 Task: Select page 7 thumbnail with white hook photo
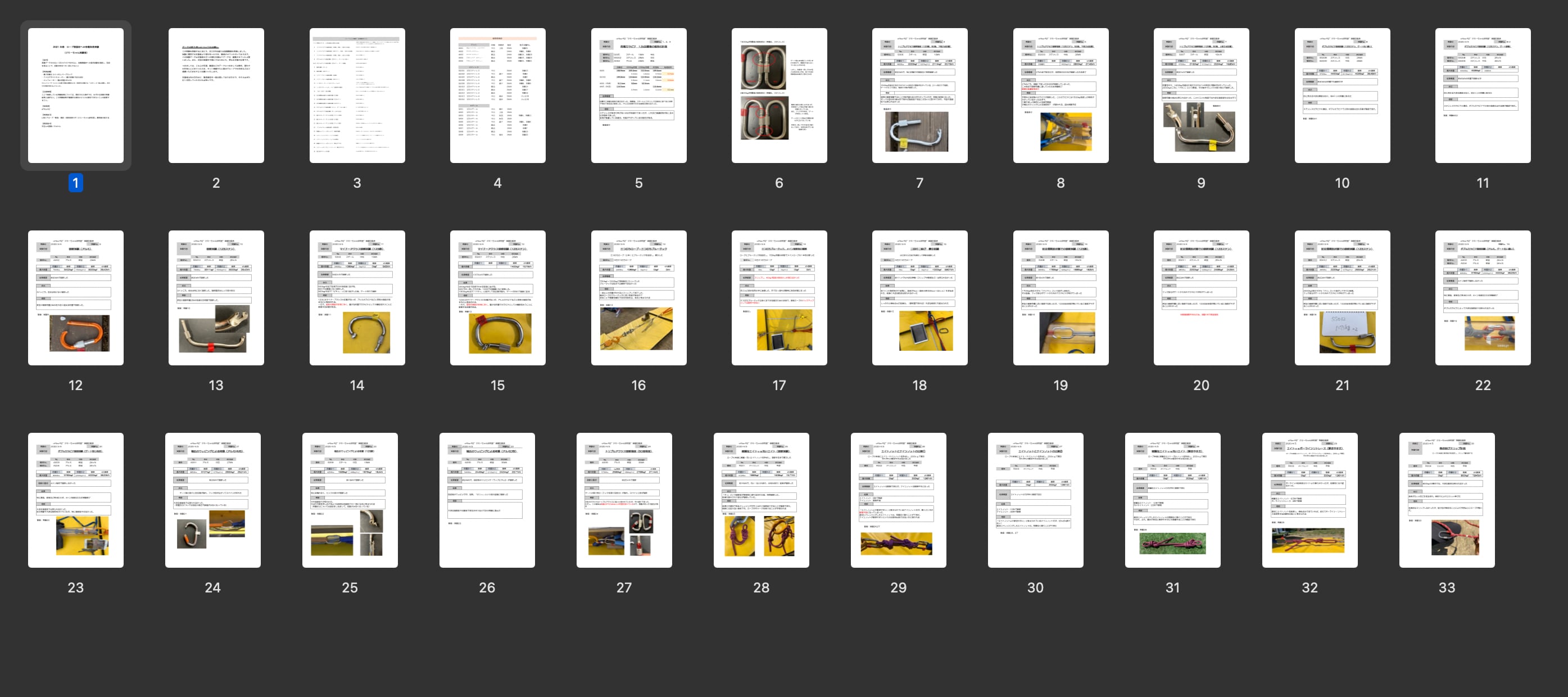919,95
